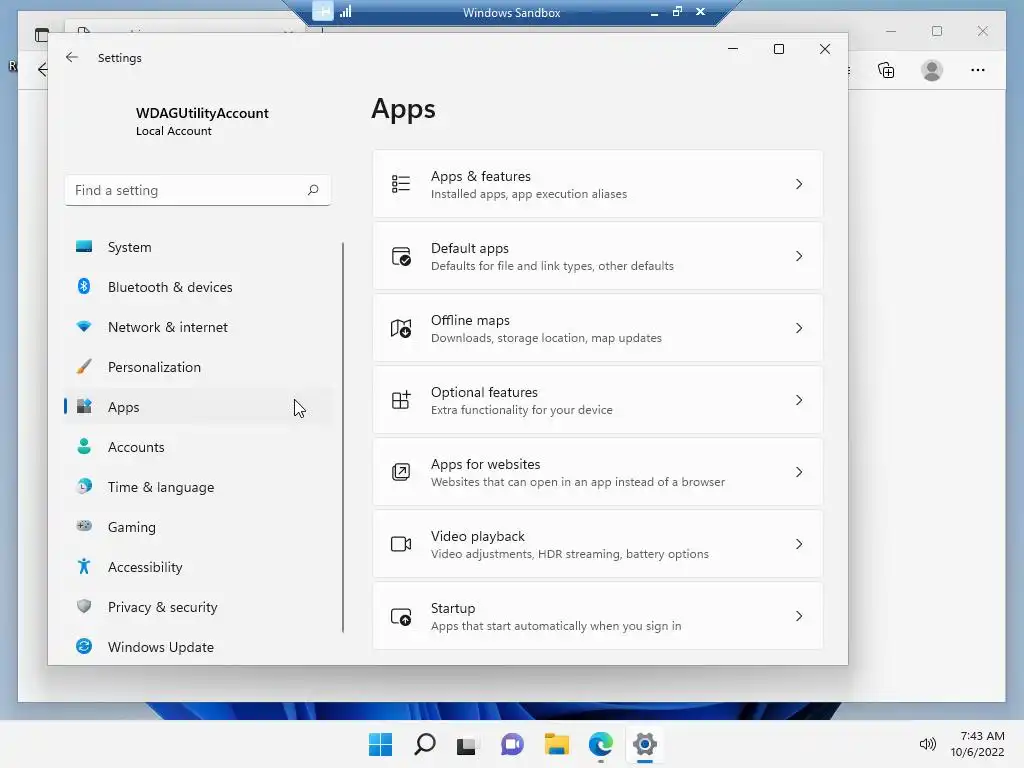Viewport: 1024px width, 768px height.
Task: Open Edge more options menu (three dots)
Action: pyautogui.click(x=978, y=70)
